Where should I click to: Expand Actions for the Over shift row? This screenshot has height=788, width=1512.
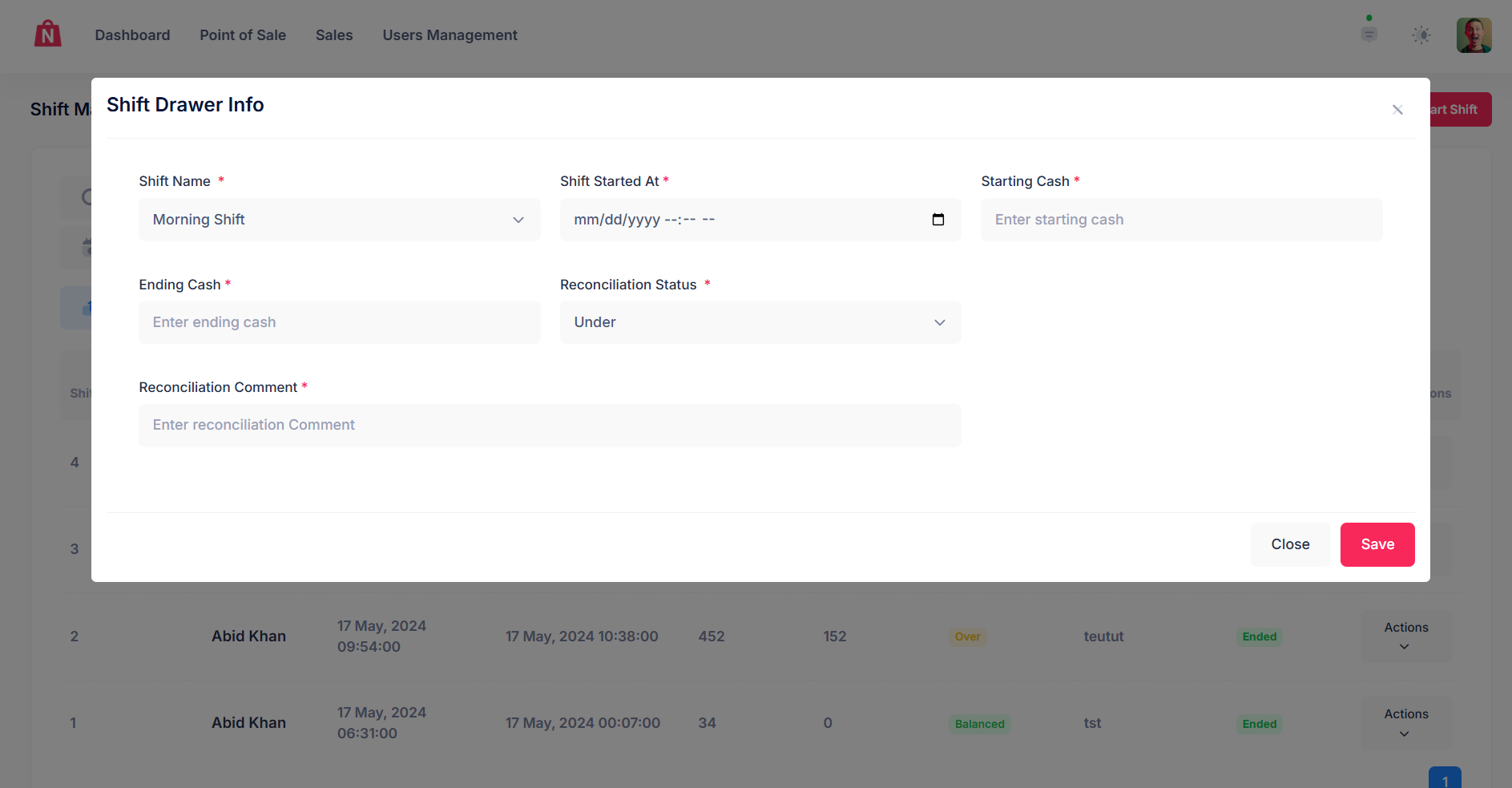pyautogui.click(x=1405, y=636)
